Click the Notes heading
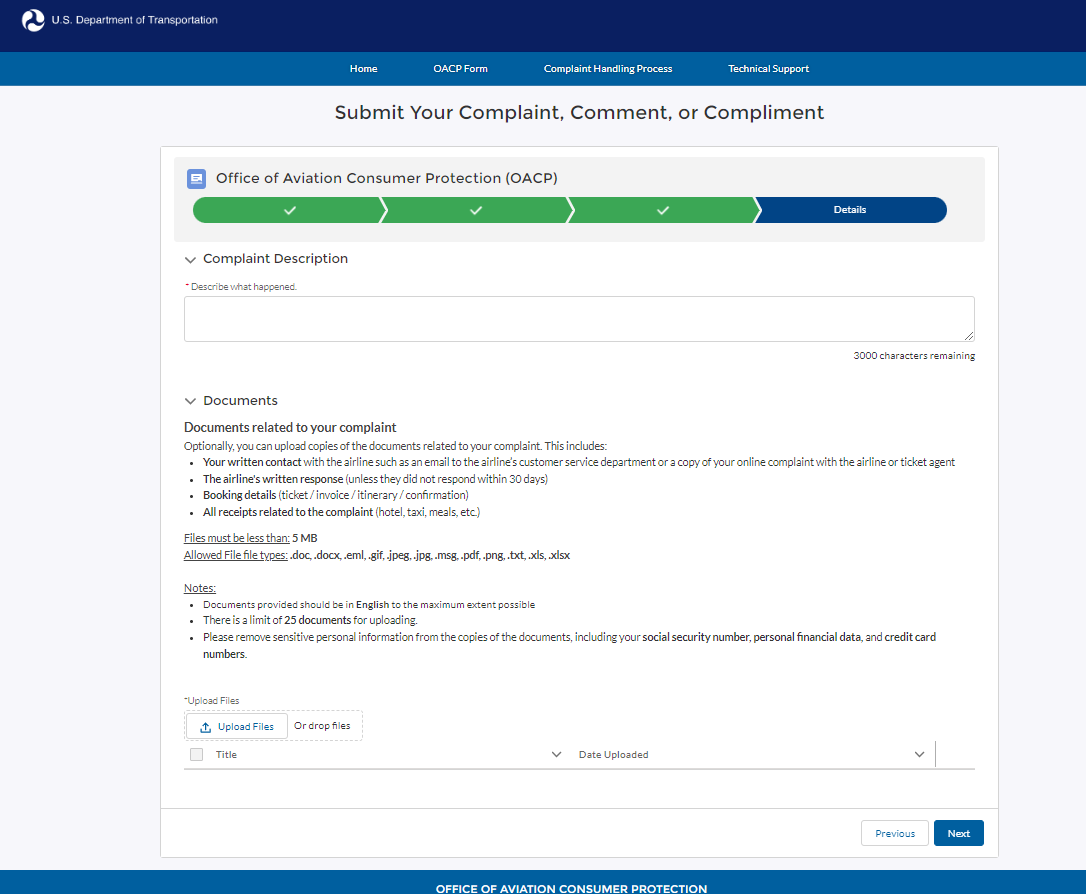The image size is (1086, 894). 199,588
